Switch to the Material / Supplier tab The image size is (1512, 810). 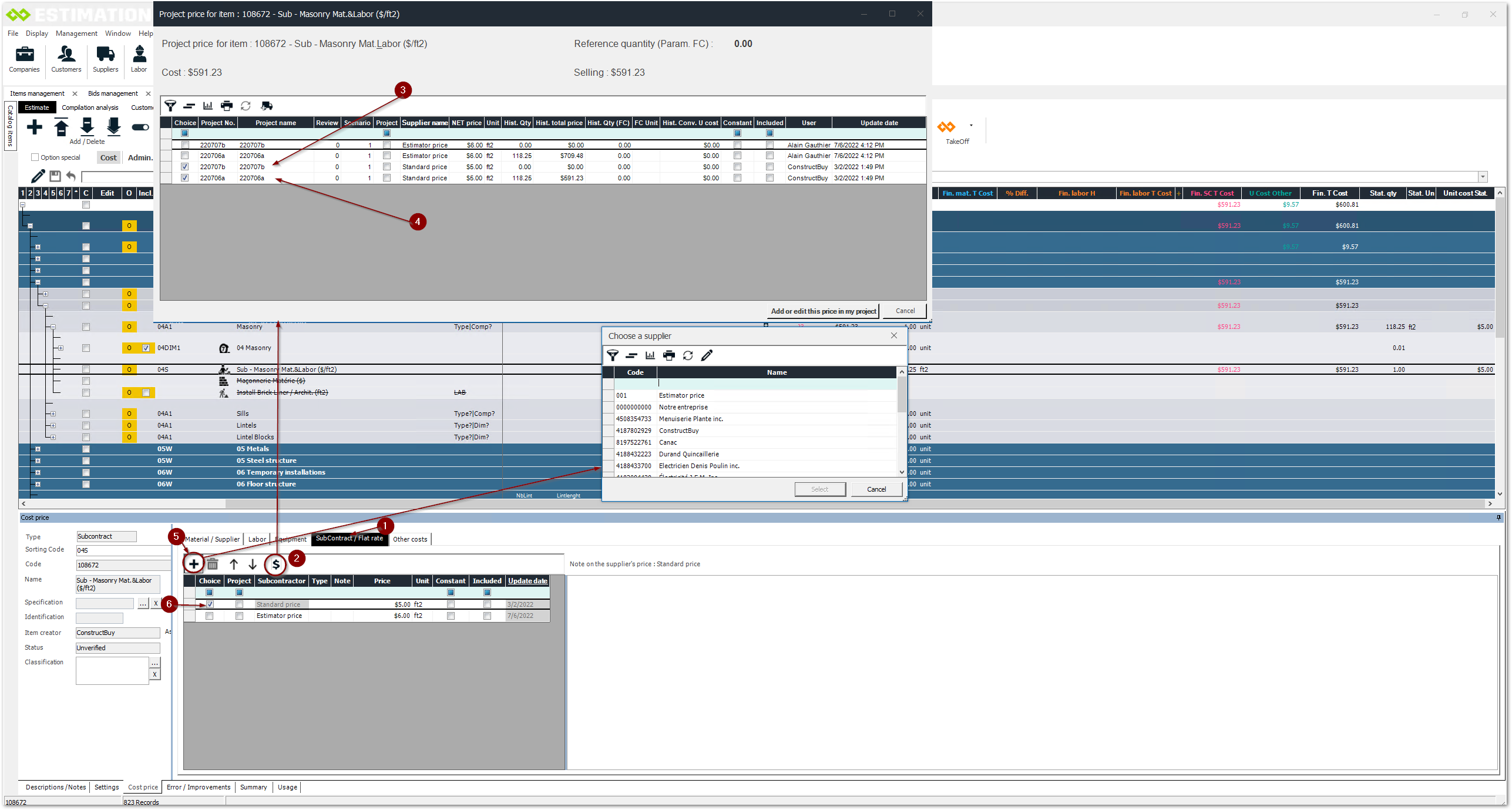tap(212, 539)
